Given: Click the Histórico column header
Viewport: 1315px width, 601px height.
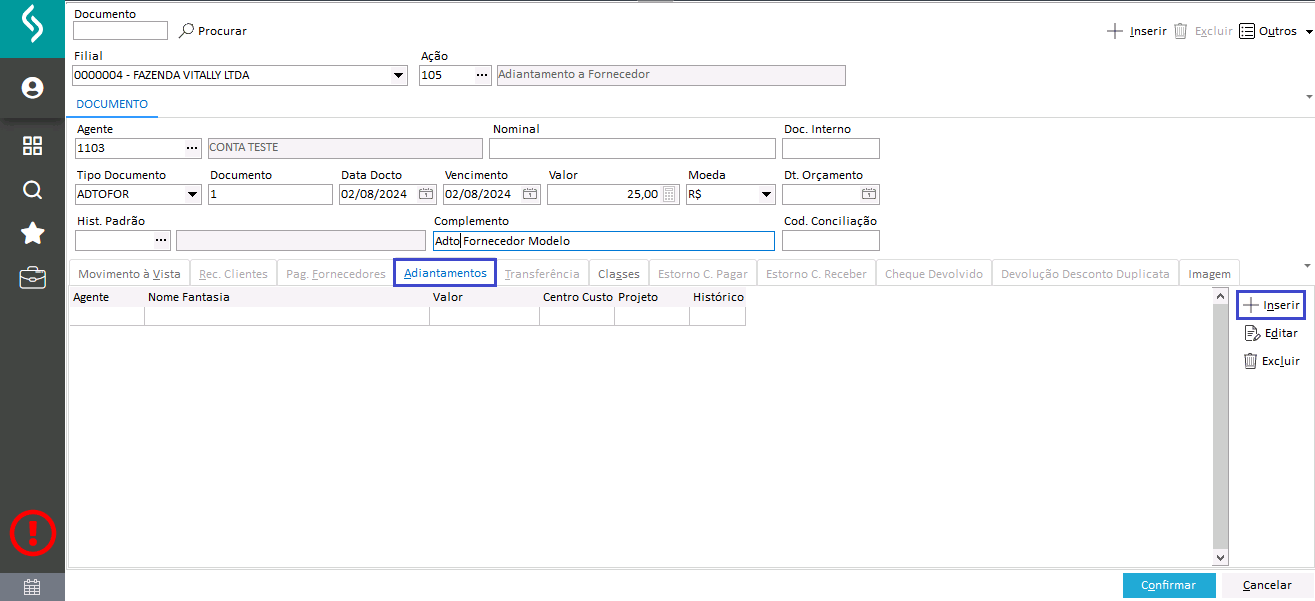Looking at the screenshot, I should pos(718,297).
